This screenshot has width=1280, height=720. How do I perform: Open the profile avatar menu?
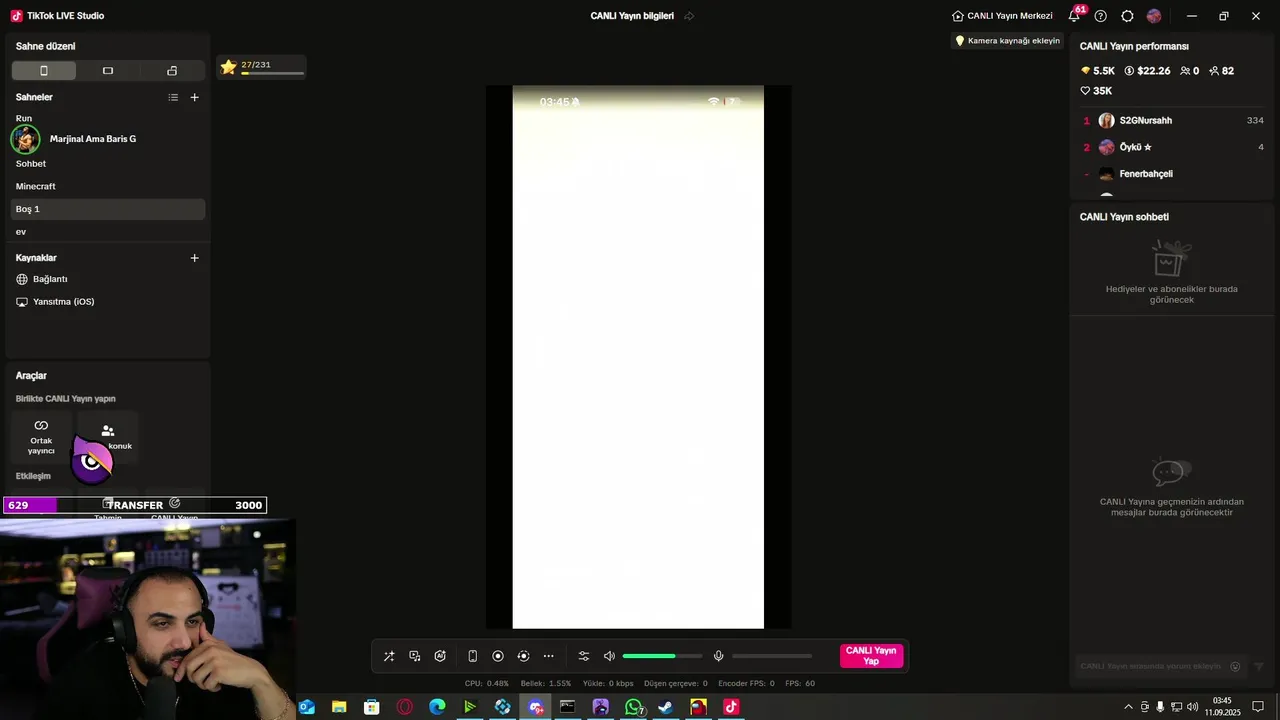[1154, 16]
